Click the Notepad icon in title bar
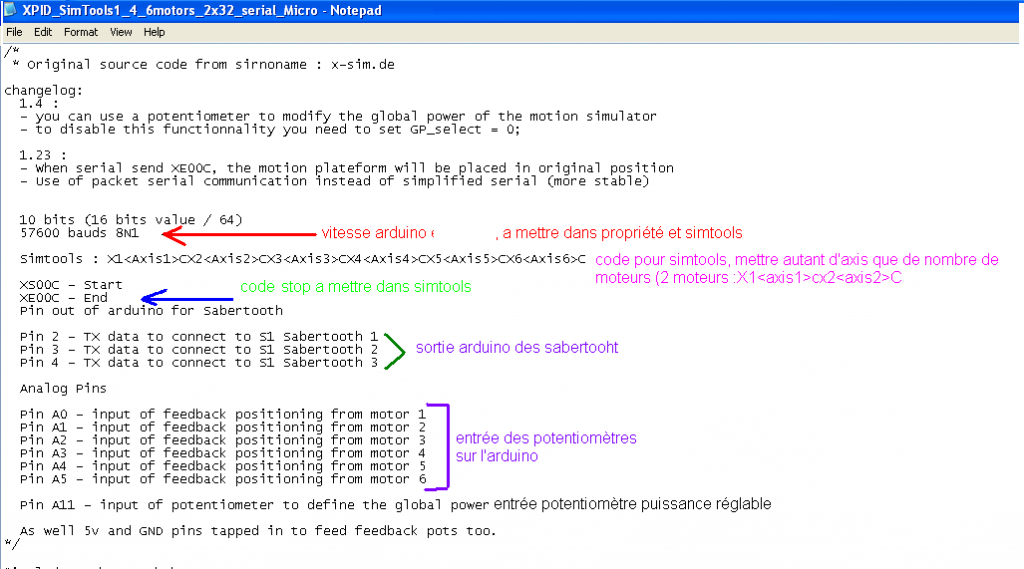Screen dimensions: 1024x569 click(x=9, y=10)
